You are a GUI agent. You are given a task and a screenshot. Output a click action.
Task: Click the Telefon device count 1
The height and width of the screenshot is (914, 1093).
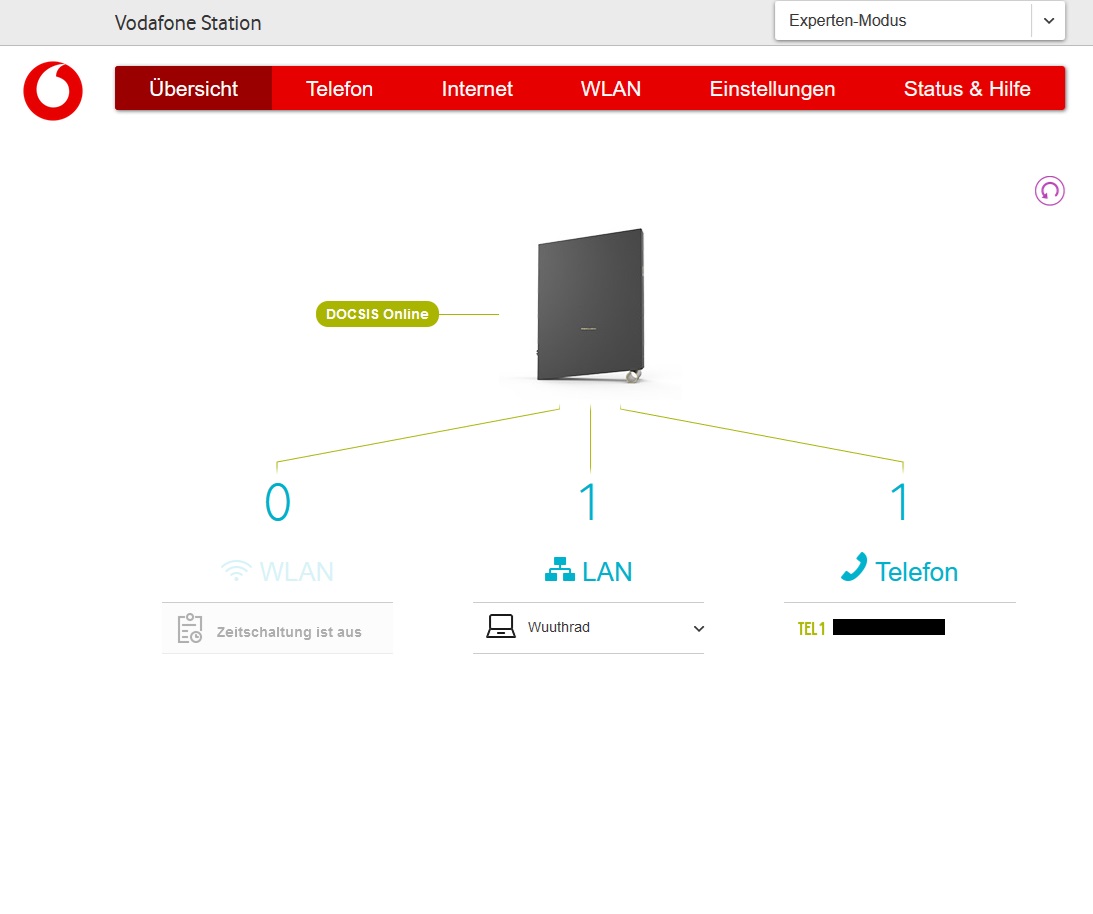click(x=900, y=502)
